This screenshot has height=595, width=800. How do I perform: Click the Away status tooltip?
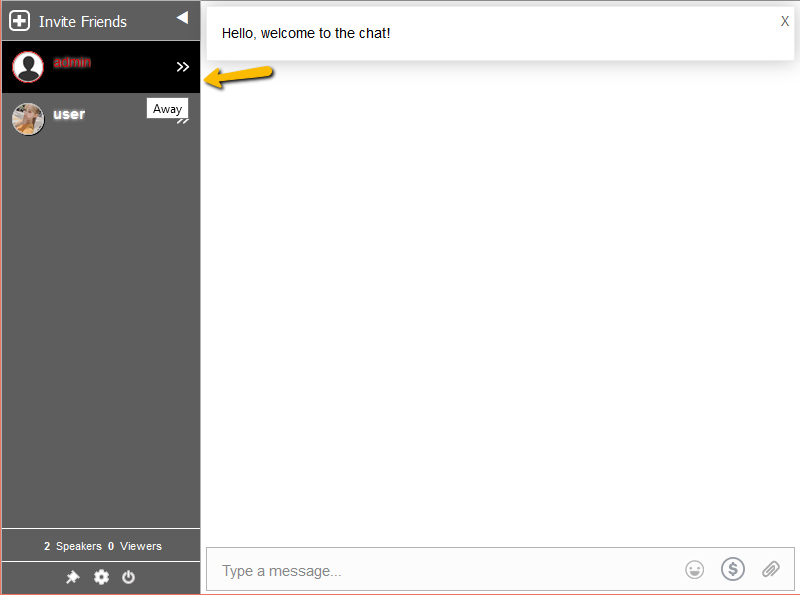coord(167,109)
